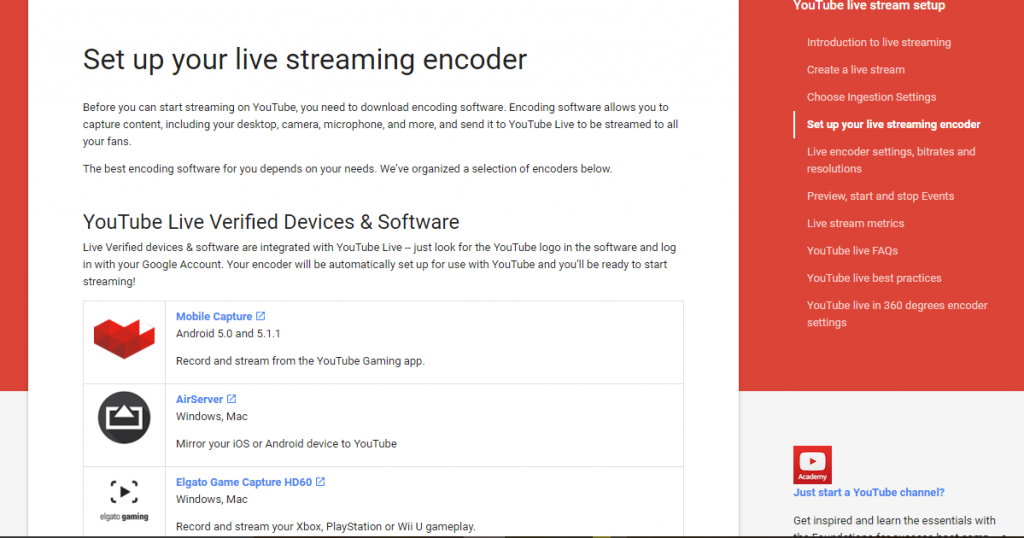Image resolution: width=1024 pixels, height=538 pixels.
Task: Open Create a live stream page
Action: 856,70
